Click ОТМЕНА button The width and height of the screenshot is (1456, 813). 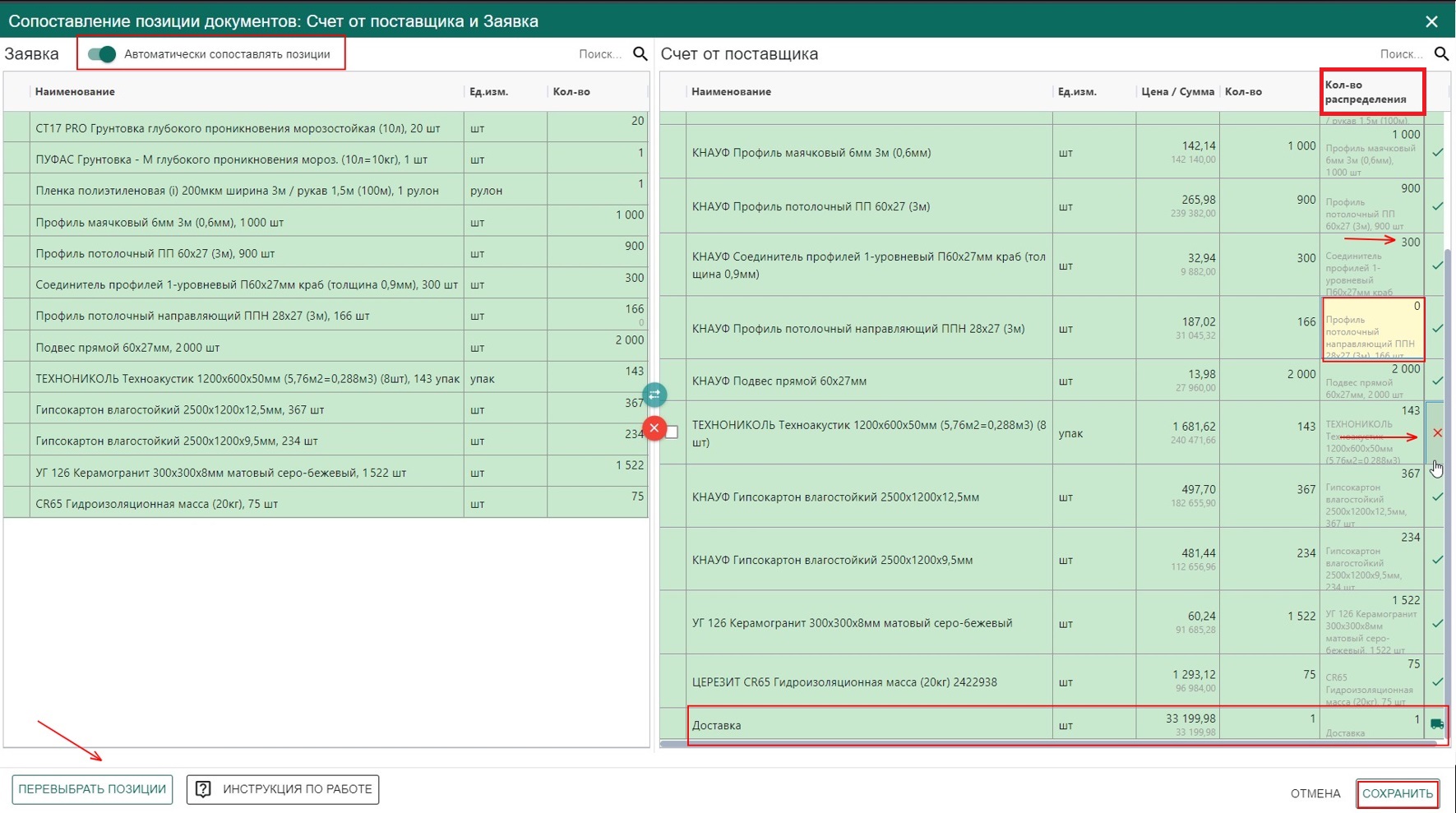tap(1315, 793)
